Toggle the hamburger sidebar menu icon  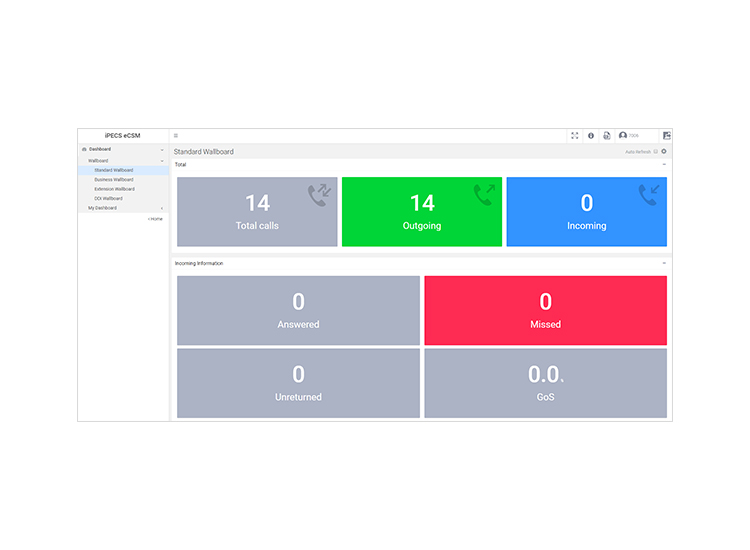[176, 136]
